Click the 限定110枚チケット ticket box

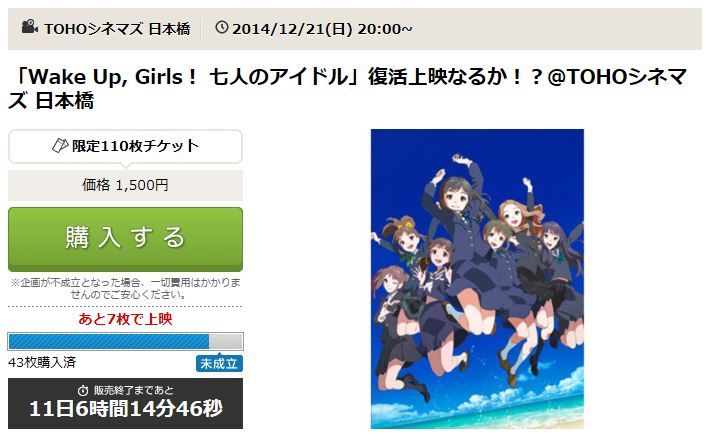[x=125, y=146]
